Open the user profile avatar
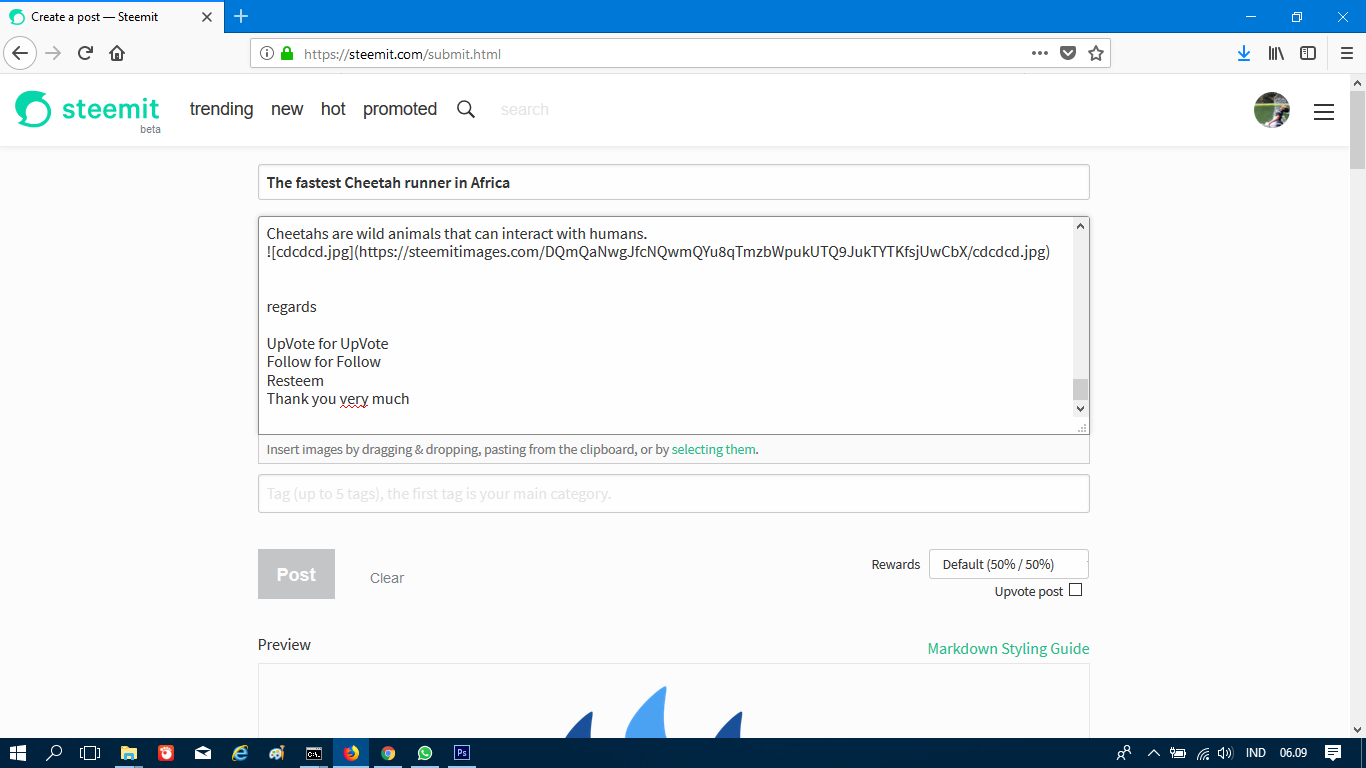The width and height of the screenshot is (1366, 768). tap(1272, 110)
